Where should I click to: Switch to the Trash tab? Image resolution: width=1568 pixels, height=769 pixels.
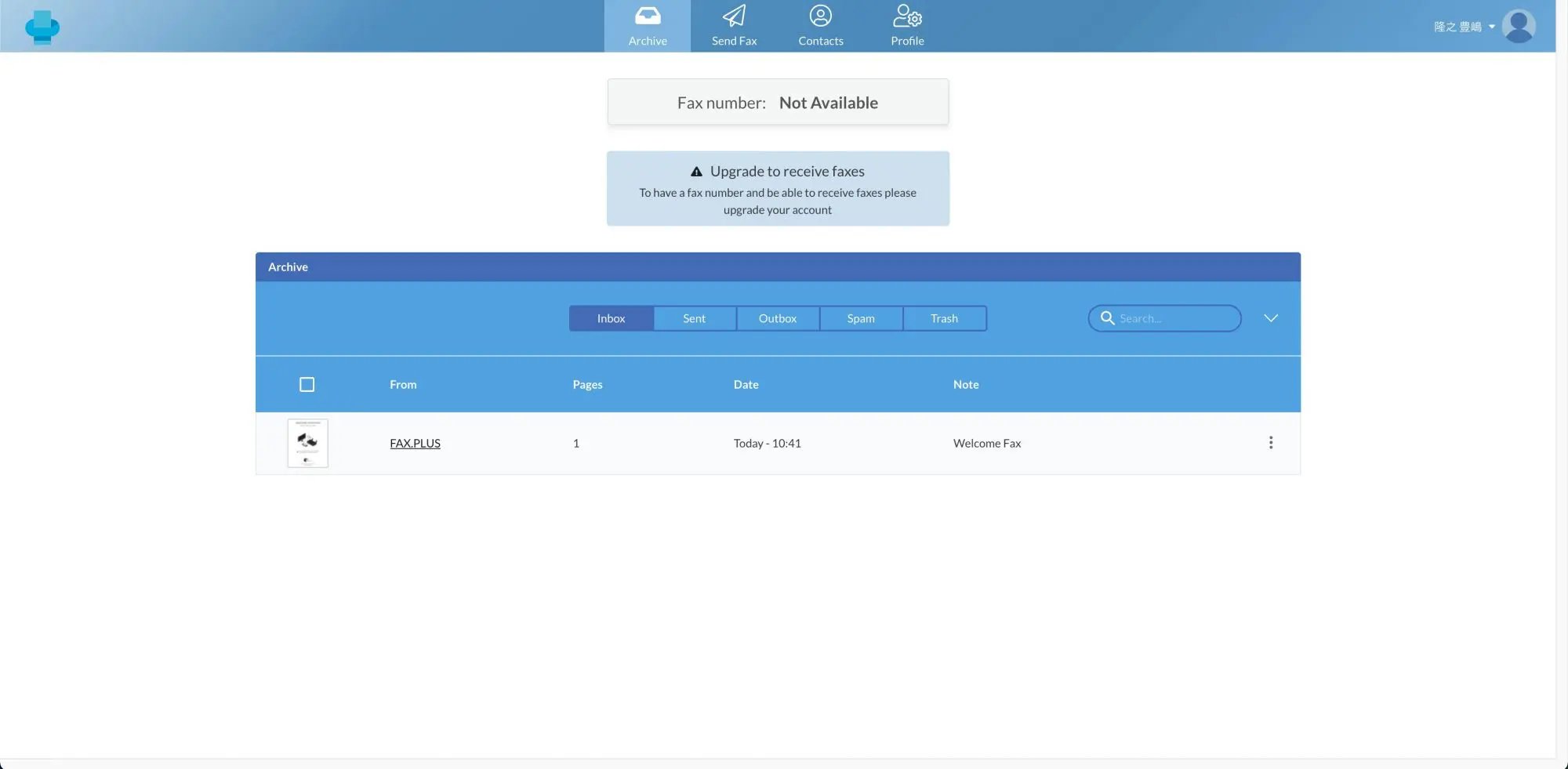point(944,318)
